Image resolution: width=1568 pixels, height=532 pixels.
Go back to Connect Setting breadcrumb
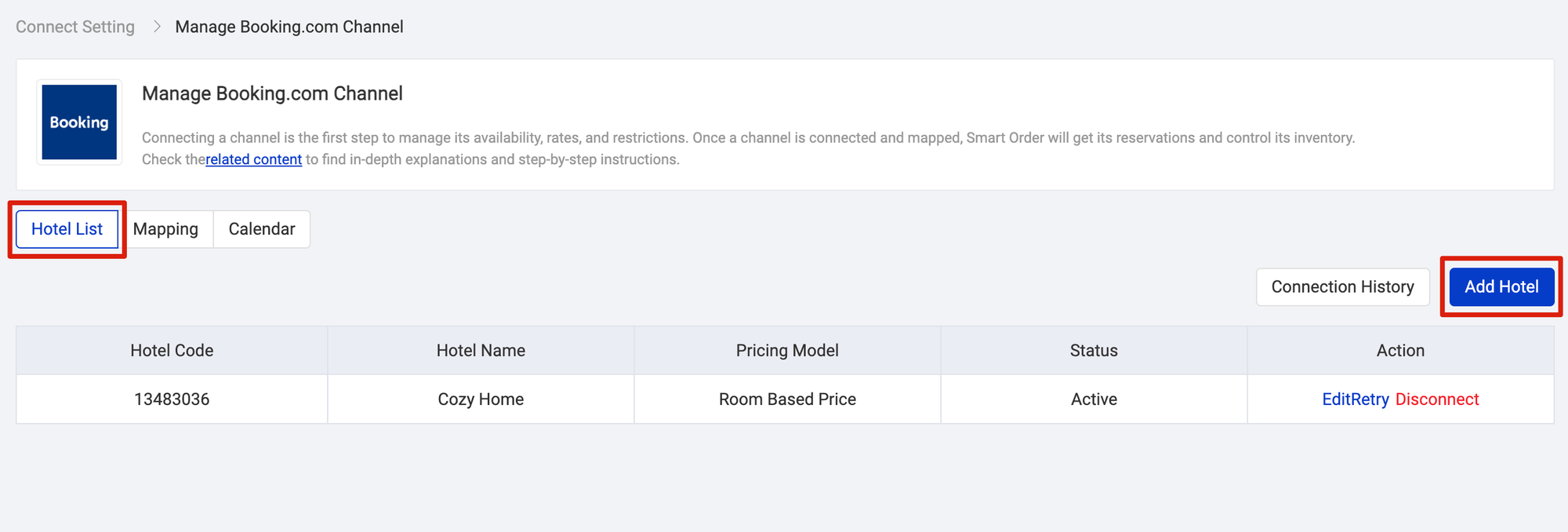click(x=75, y=27)
